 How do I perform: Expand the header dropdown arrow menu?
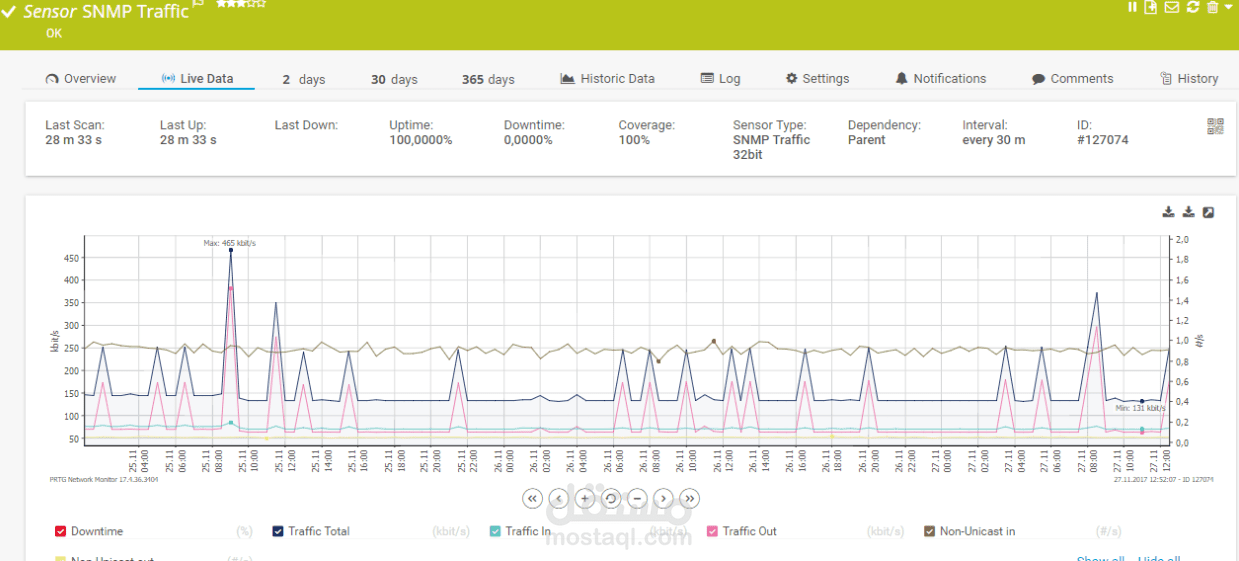click(x=1229, y=7)
